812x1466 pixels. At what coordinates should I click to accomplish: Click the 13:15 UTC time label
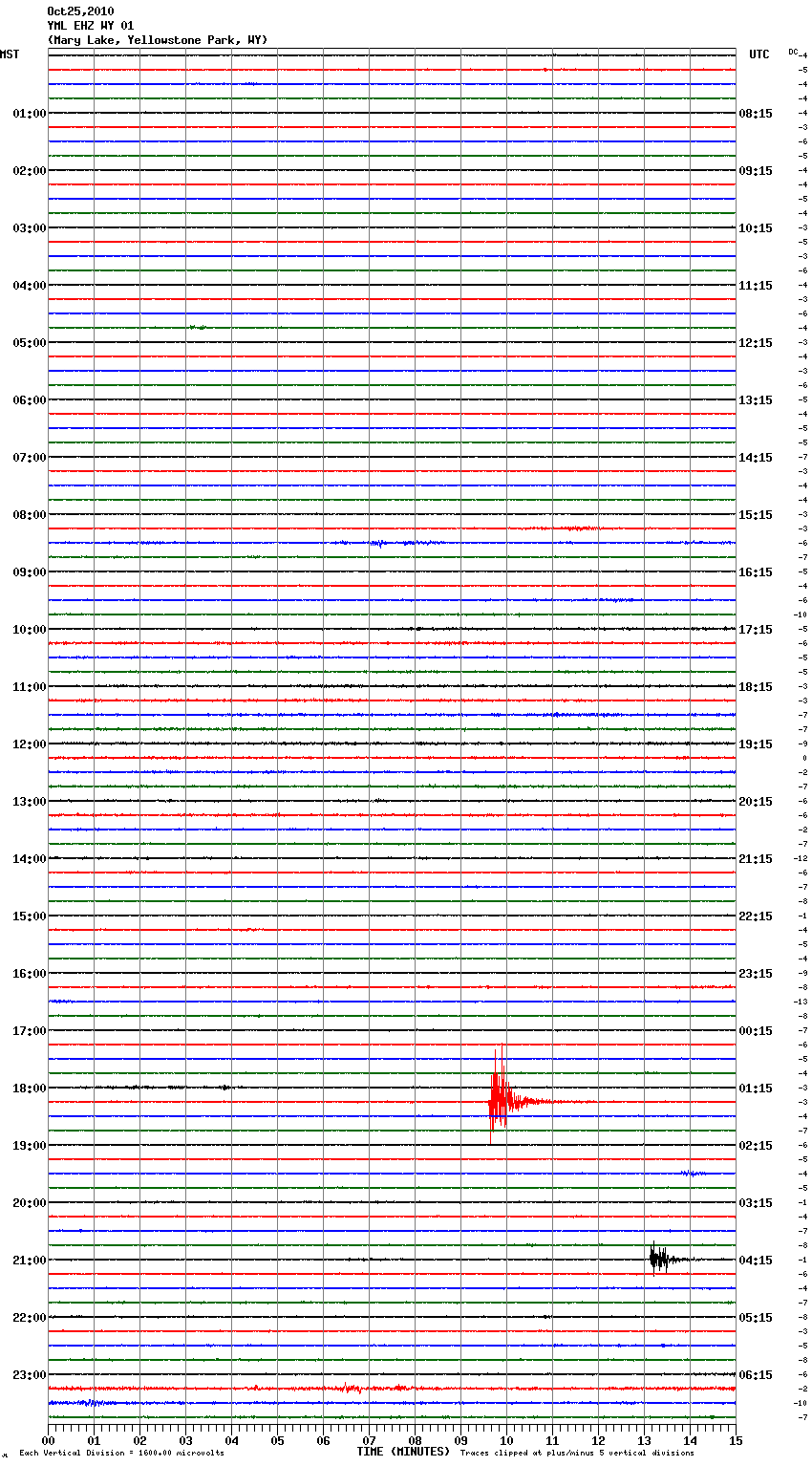(756, 400)
